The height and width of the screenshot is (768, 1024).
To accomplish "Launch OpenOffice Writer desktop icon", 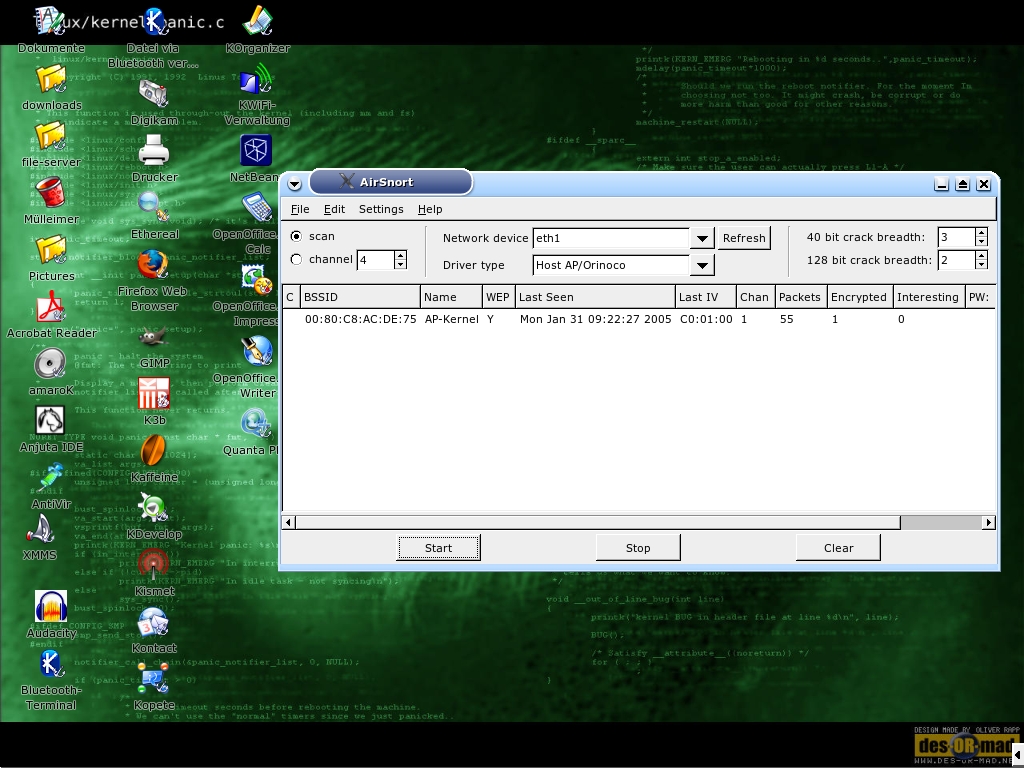I will (x=257, y=351).
